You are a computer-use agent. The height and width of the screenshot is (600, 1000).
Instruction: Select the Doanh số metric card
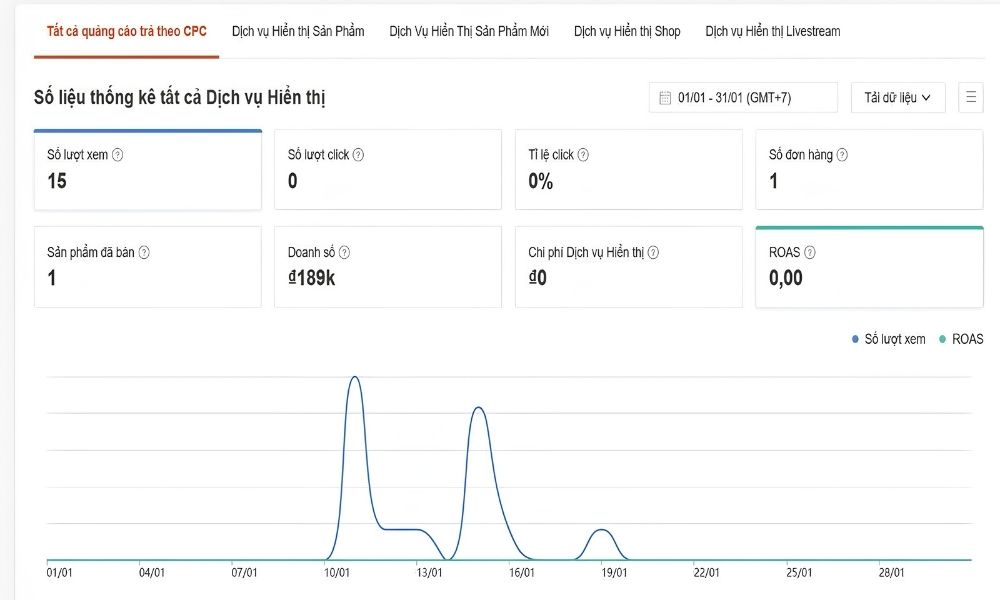(x=387, y=267)
